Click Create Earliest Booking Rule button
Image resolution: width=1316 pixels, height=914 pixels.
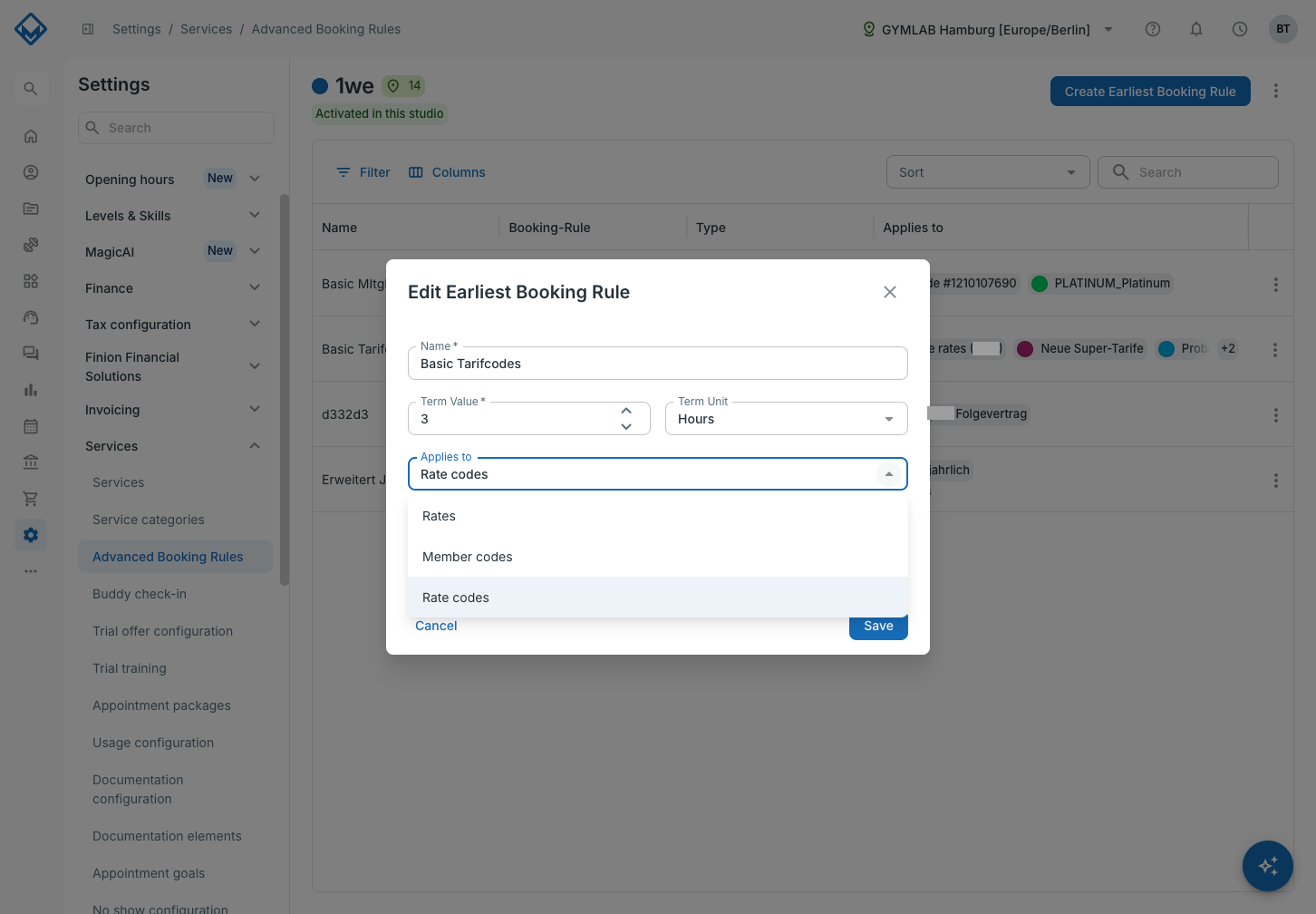(x=1150, y=91)
